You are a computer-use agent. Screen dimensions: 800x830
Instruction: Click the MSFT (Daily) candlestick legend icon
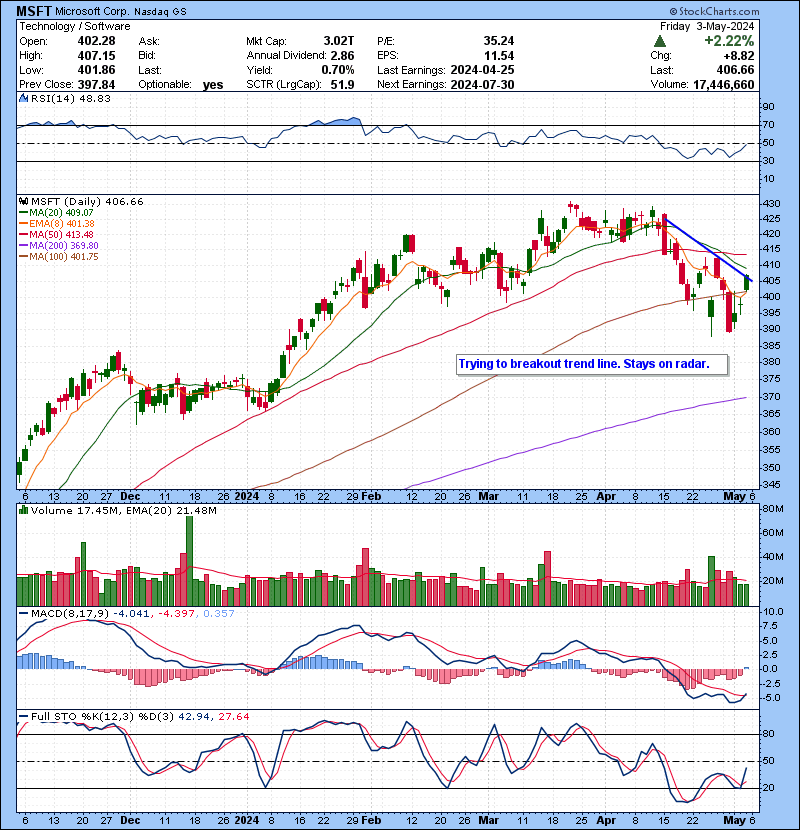[x=24, y=202]
